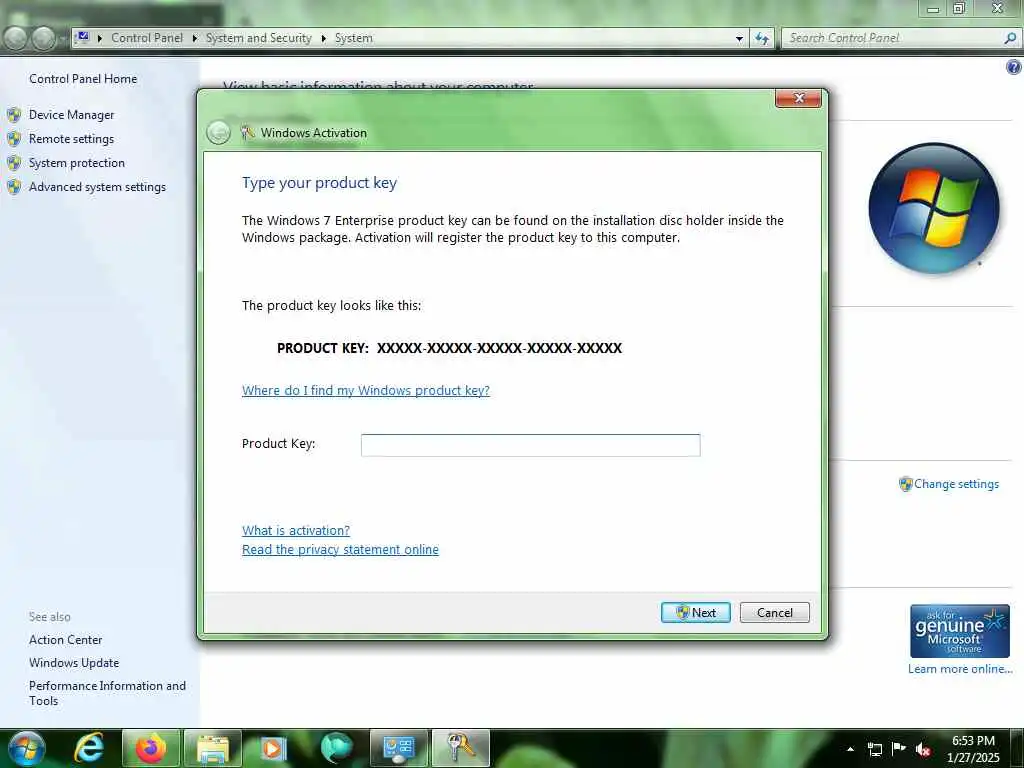The width and height of the screenshot is (1024, 768).
Task: Click the Windows Activation key icon in title
Action: (248, 133)
